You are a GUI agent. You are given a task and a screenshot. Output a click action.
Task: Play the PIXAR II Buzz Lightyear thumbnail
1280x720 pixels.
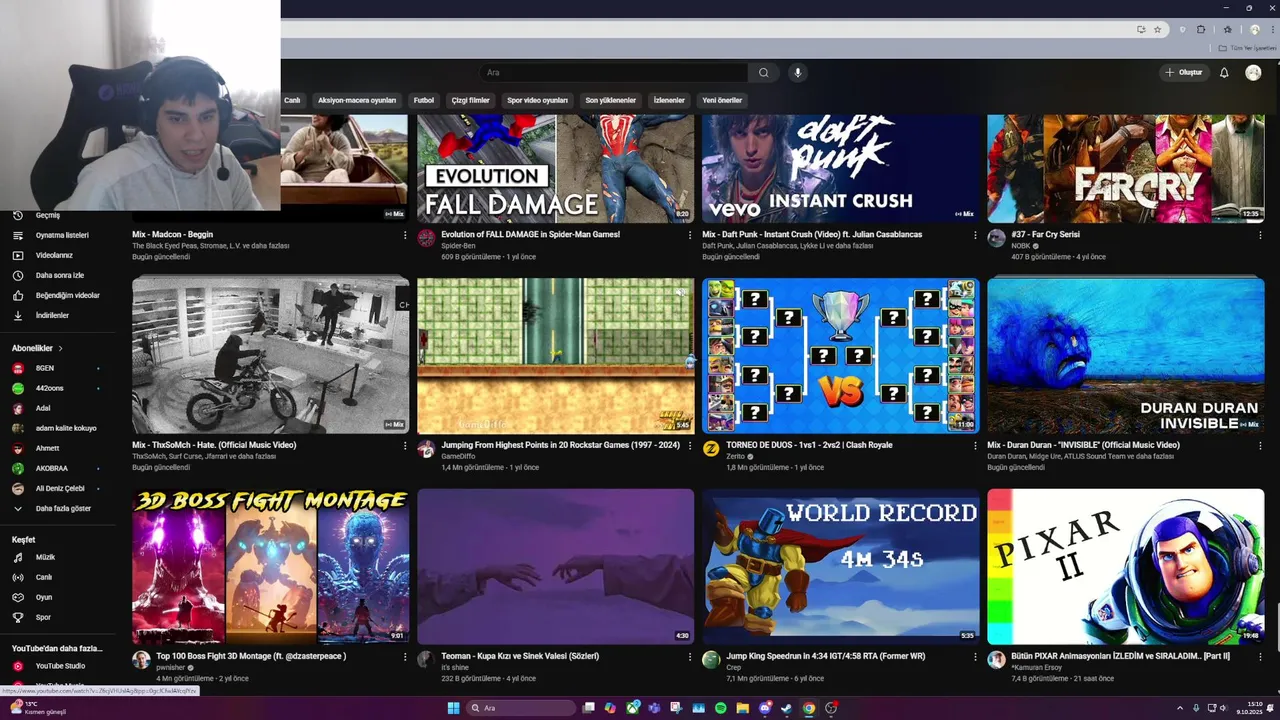pos(1125,566)
